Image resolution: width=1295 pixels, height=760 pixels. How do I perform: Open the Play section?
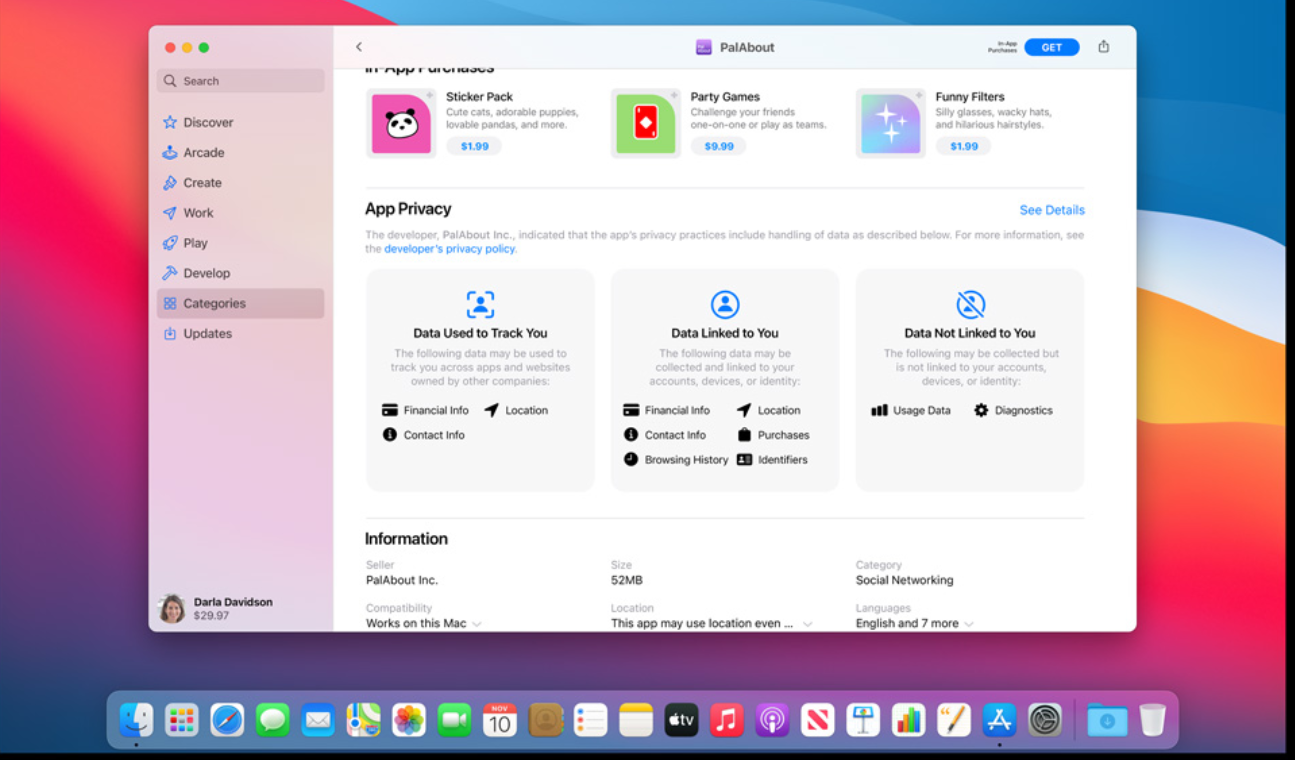pyautogui.click(x=240, y=243)
